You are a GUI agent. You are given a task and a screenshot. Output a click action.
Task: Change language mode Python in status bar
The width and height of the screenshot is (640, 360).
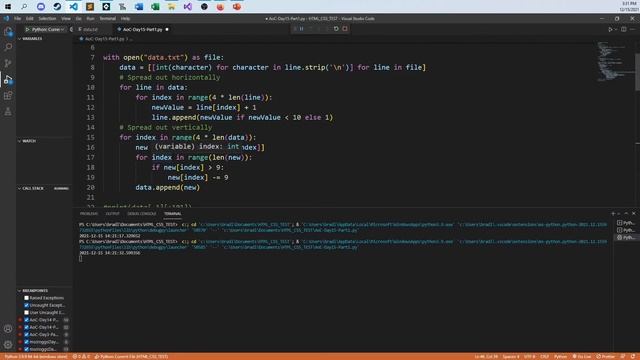[560, 357]
